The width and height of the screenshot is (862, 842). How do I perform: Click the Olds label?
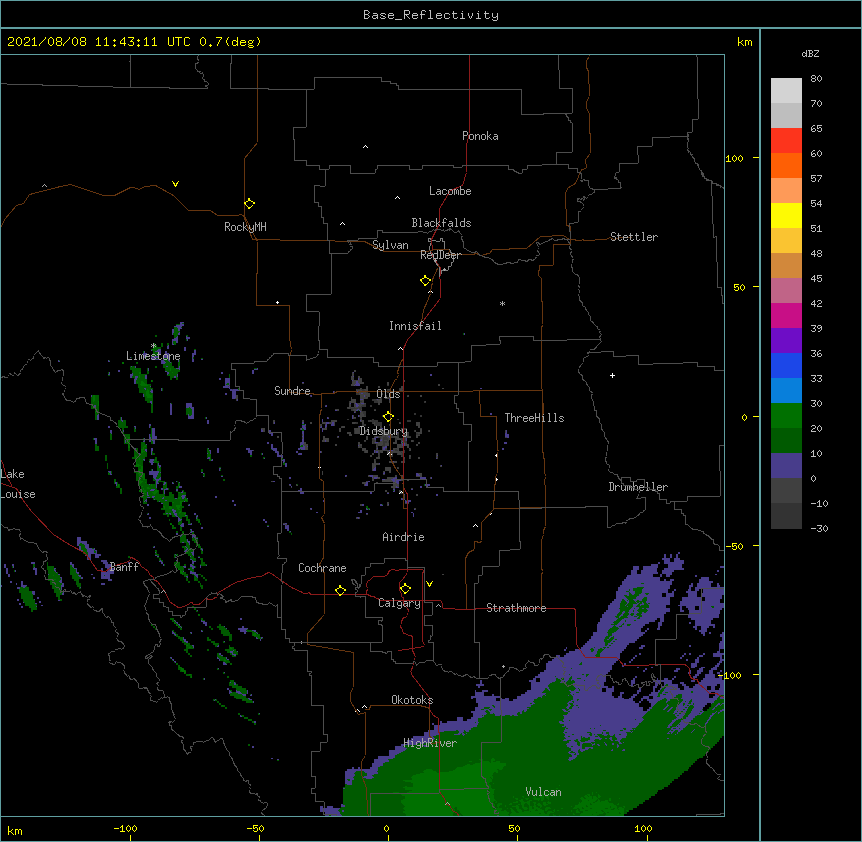click(388, 394)
